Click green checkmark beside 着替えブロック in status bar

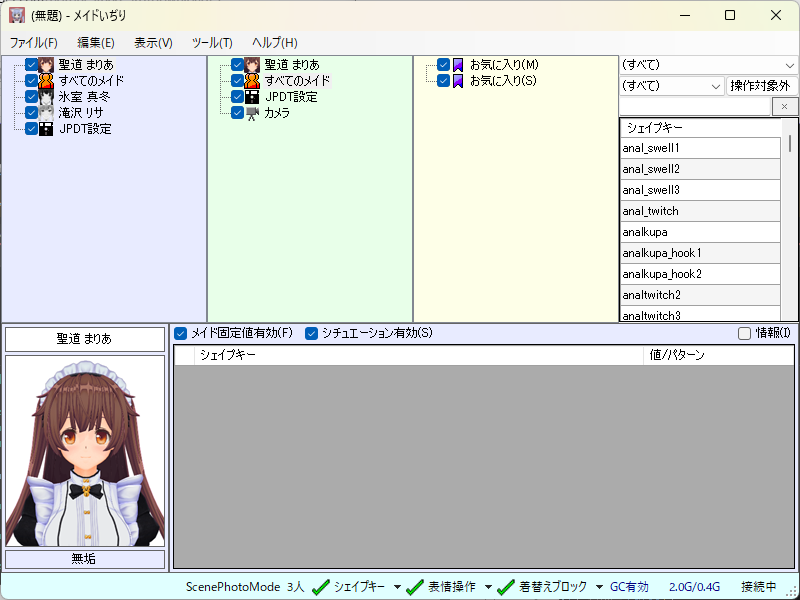tap(505, 587)
